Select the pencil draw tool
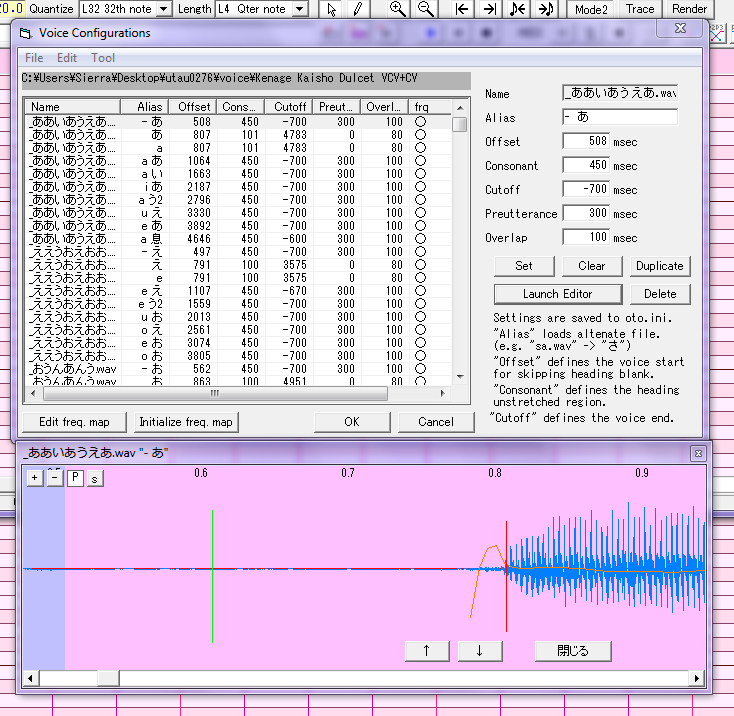This screenshot has height=716, width=734. (357, 9)
